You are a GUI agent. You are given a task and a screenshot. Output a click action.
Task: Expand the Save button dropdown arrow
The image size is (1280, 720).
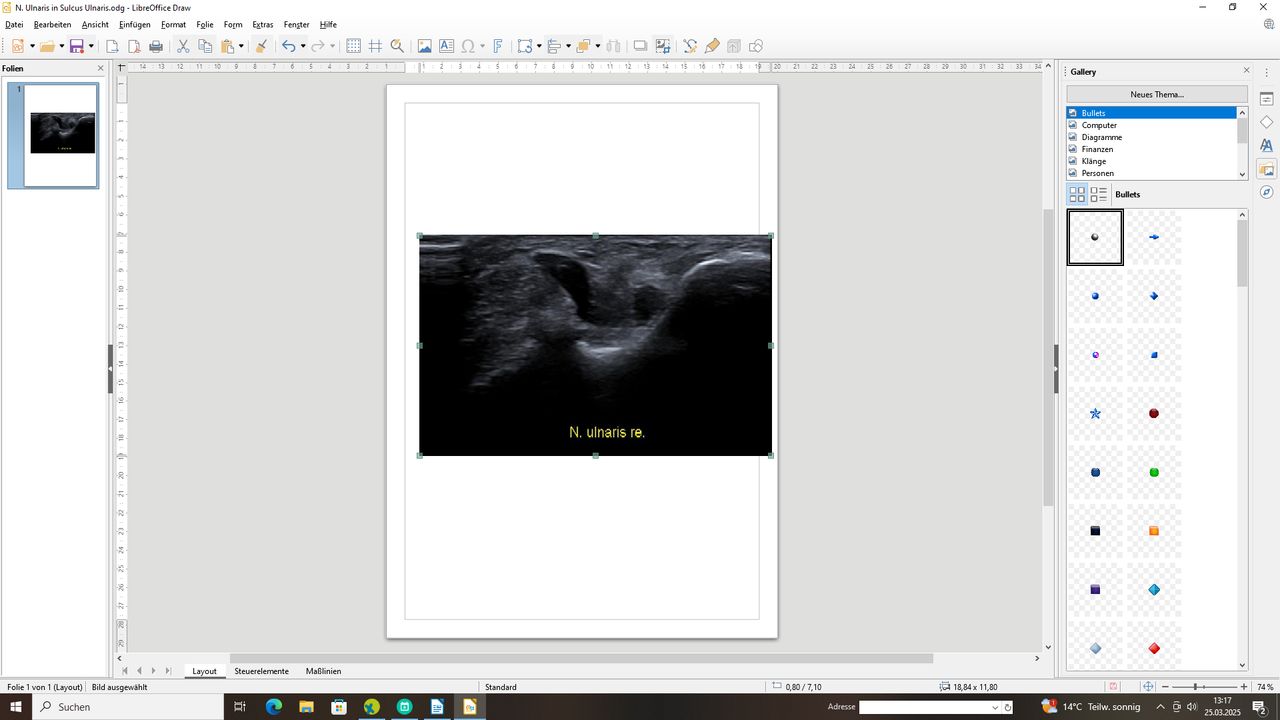tap(91, 46)
